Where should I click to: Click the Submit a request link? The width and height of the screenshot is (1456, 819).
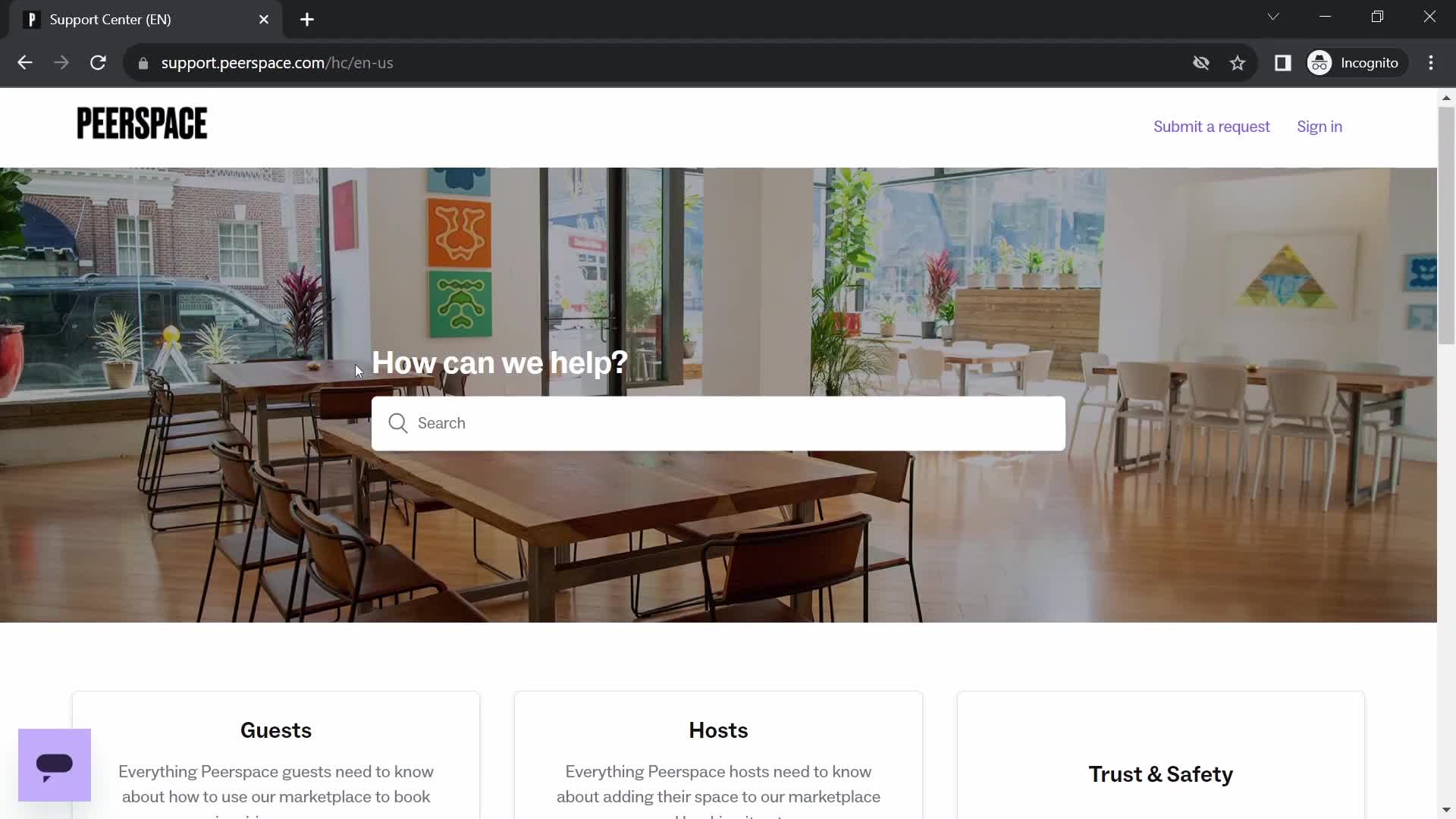(x=1211, y=126)
